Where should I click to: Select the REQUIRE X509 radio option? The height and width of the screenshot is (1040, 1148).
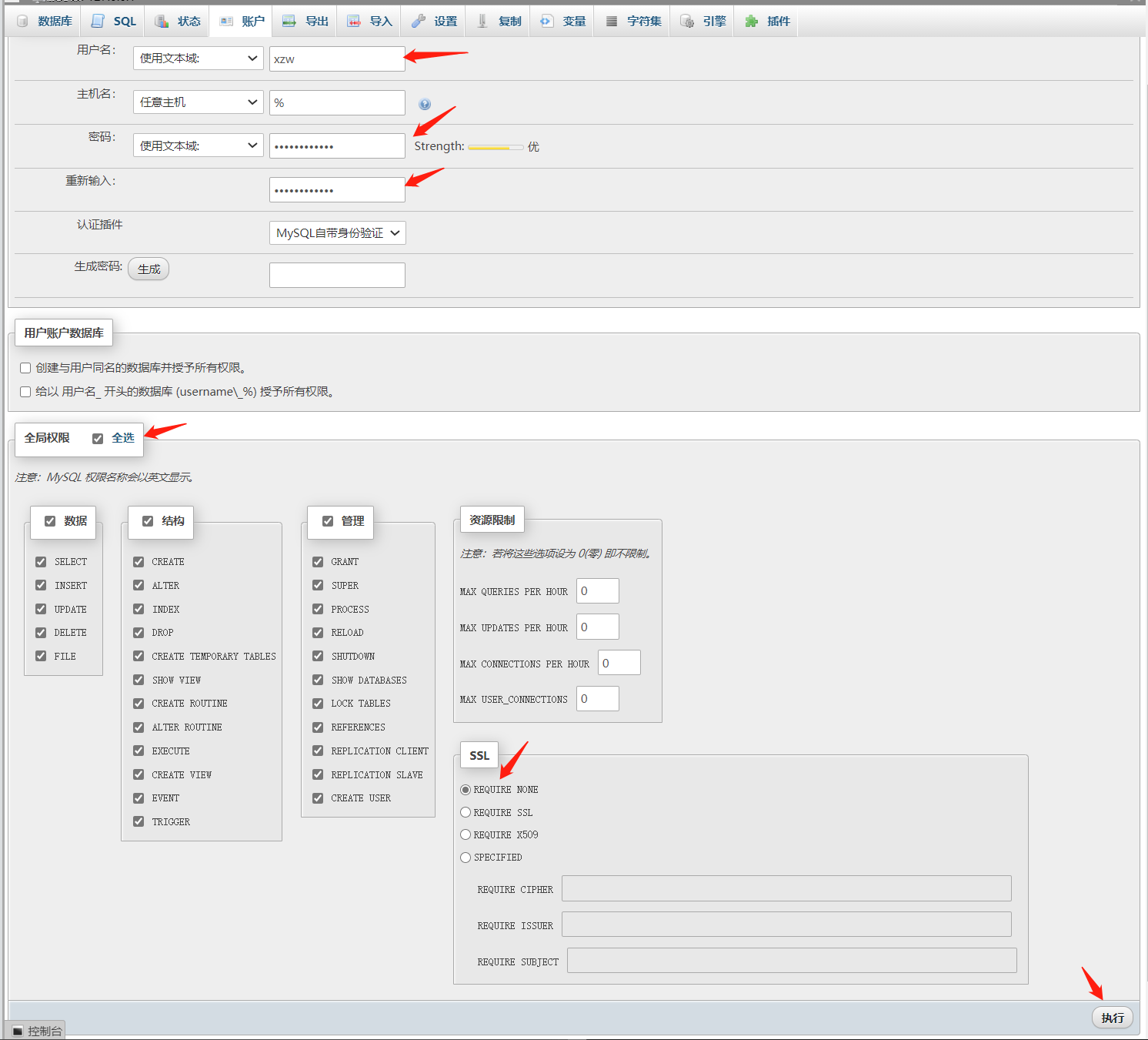[466, 834]
